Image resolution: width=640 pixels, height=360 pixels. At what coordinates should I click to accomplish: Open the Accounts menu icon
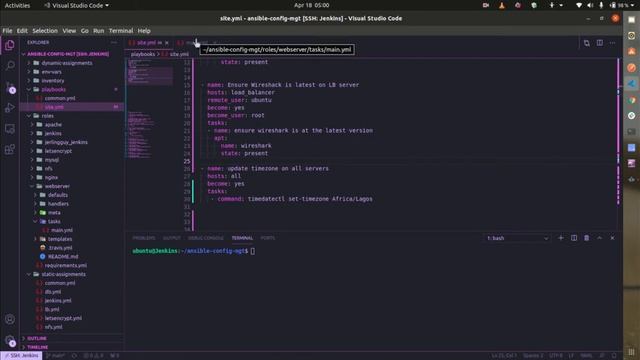(10, 319)
